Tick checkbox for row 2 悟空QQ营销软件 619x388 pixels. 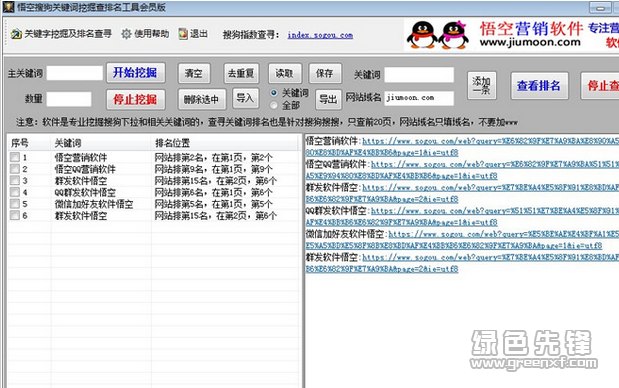tap(15, 169)
